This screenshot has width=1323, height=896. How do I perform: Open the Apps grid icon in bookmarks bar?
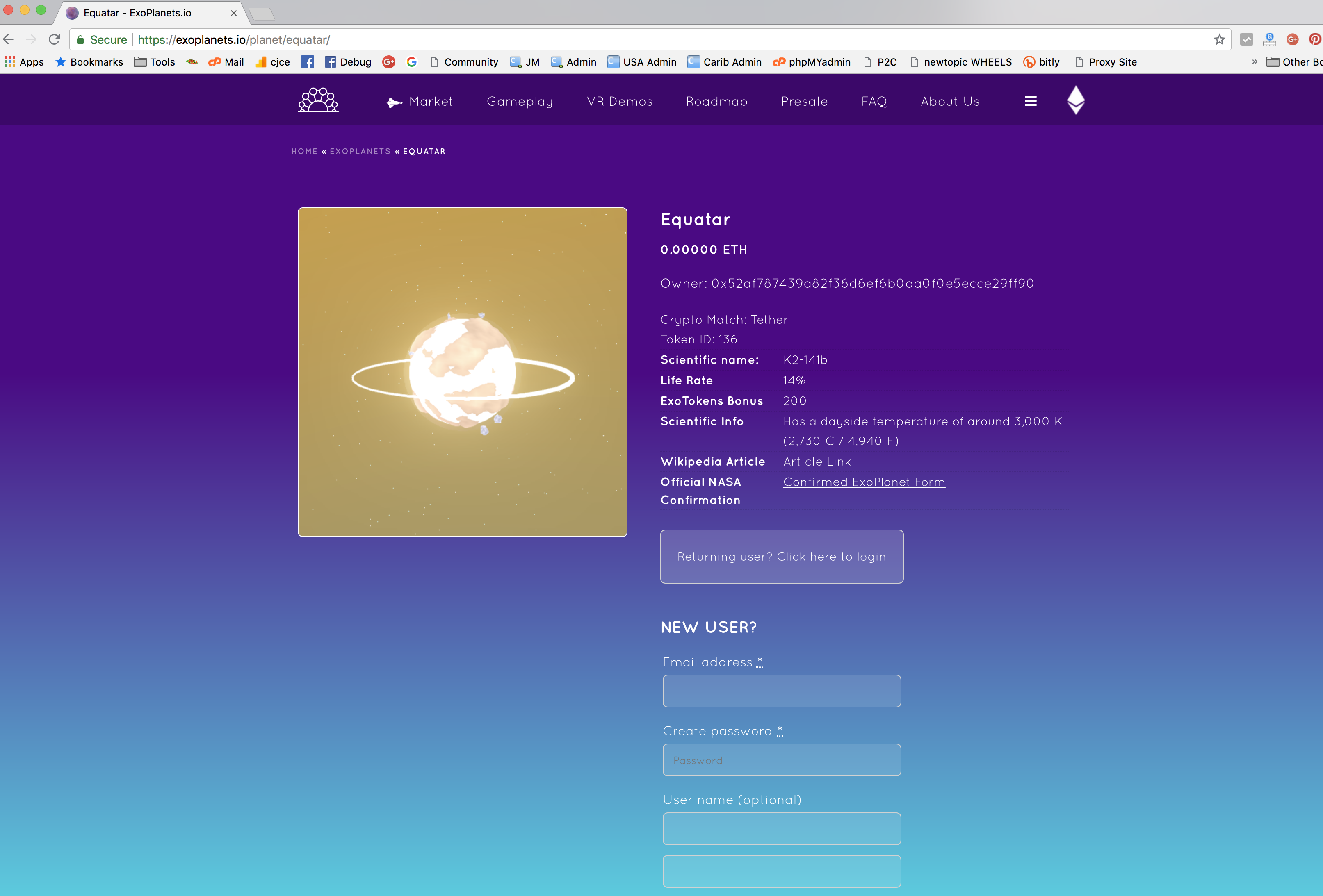[x=10, y=62]
